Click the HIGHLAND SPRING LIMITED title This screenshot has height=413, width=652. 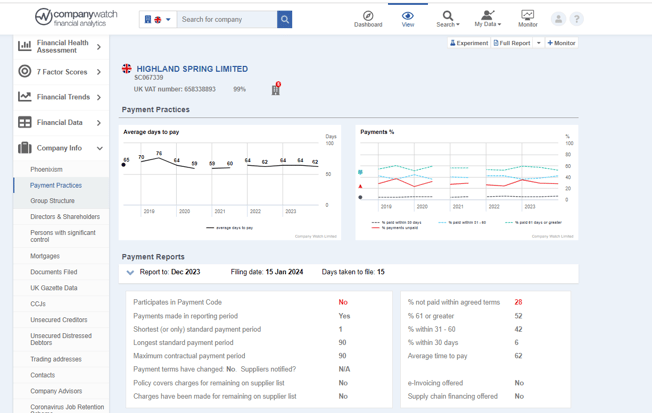coord(192,69)
